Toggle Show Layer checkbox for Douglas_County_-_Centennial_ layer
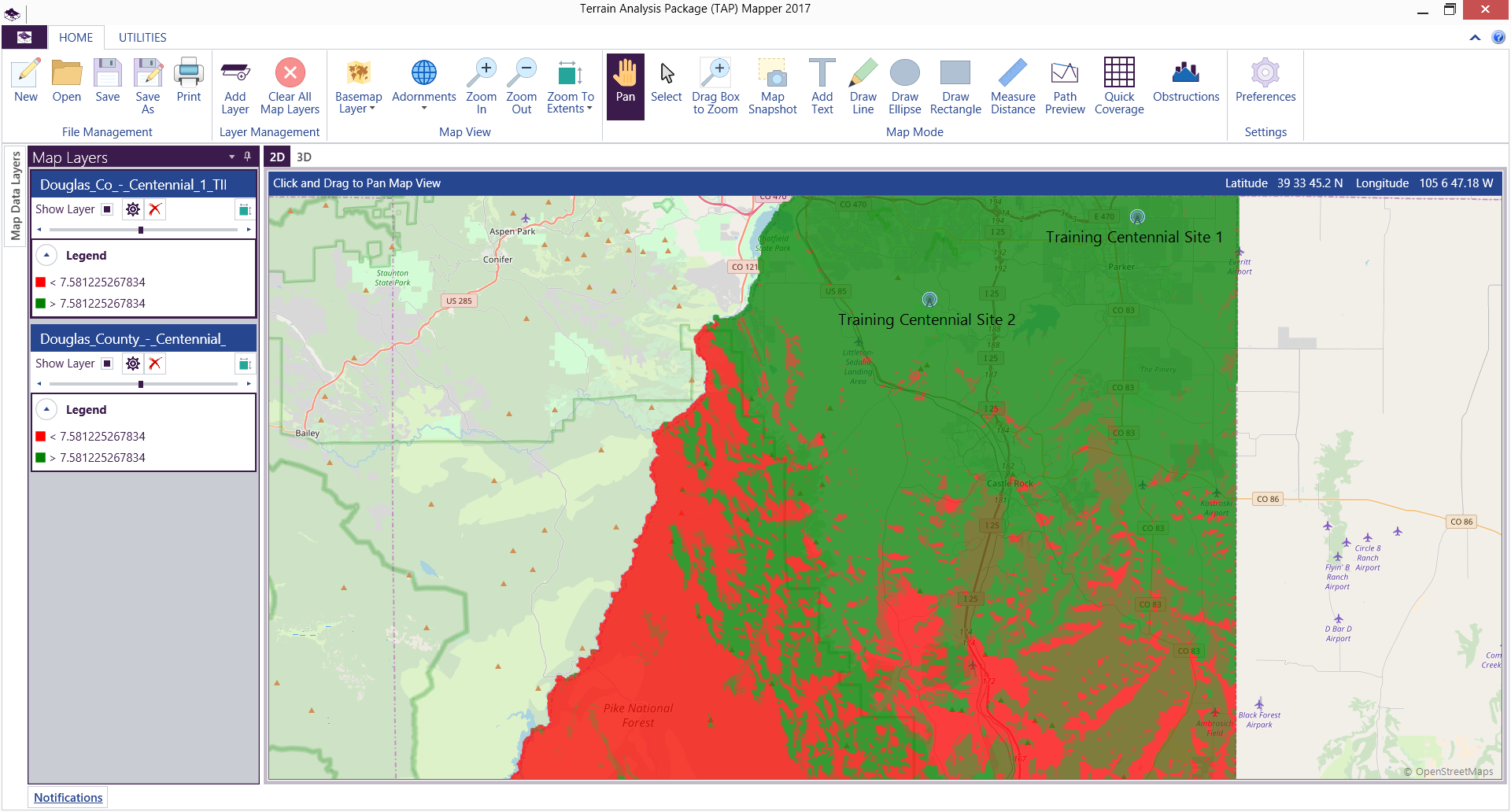 coord(108,364)
